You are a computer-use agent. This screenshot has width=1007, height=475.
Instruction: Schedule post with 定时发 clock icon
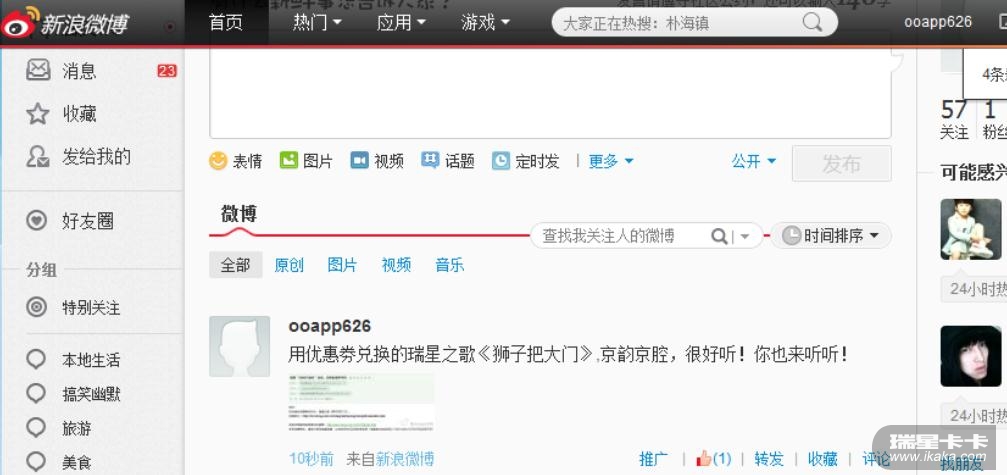point(501,160)
